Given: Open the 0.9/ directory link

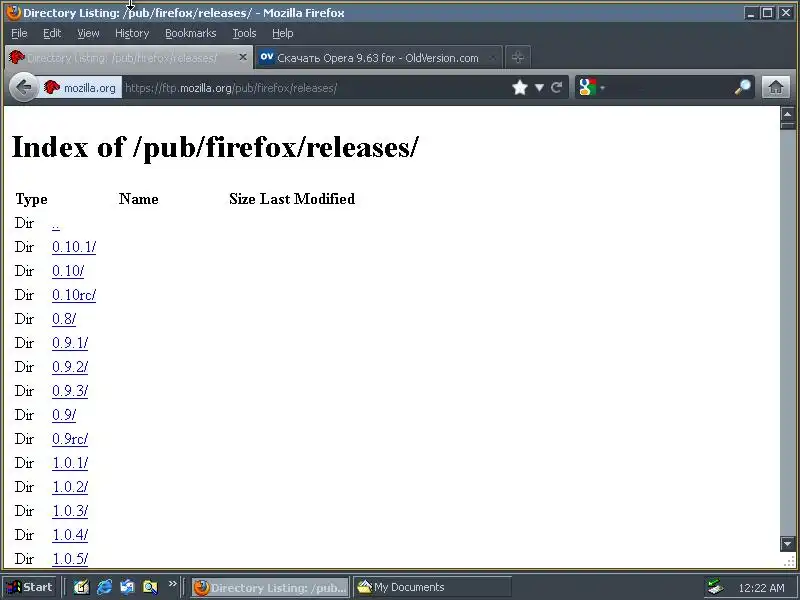Looking at the screenshot, I should pyautogui.click(x=64, y=415).
